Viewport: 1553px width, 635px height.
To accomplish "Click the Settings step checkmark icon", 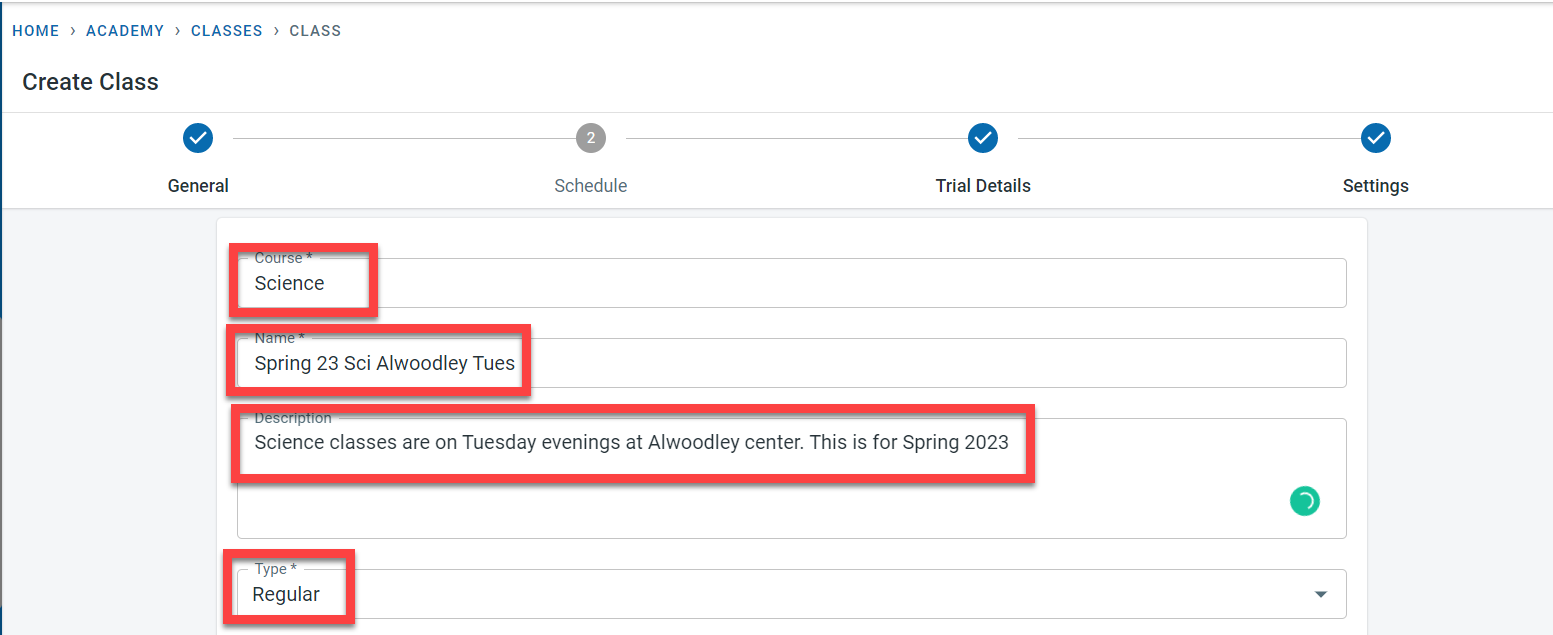I will click(1376, 138).
